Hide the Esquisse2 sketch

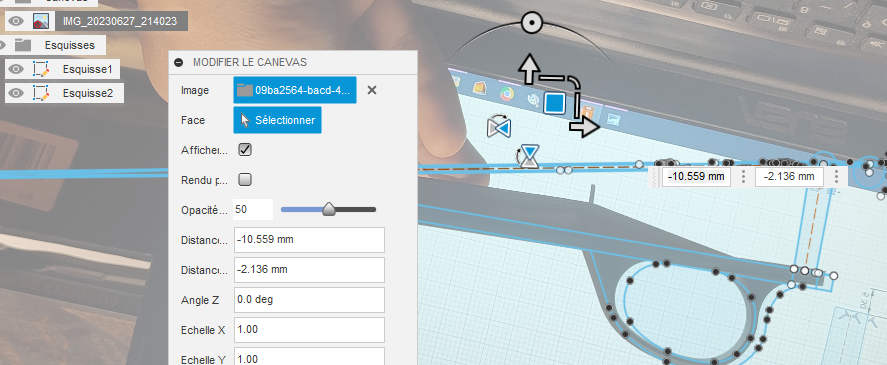tap(16, 93)
